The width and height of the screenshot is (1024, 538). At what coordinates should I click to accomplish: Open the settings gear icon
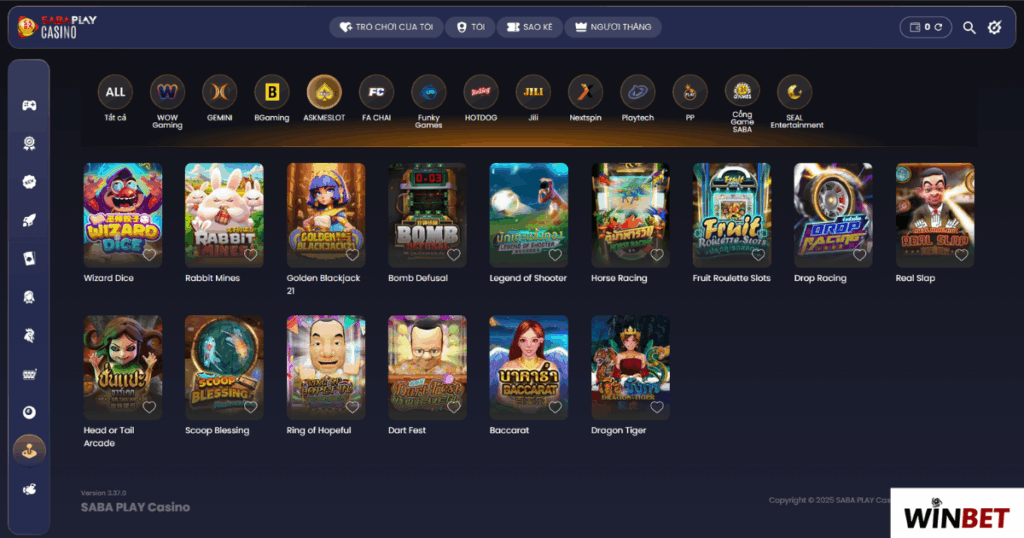[995, 27]
